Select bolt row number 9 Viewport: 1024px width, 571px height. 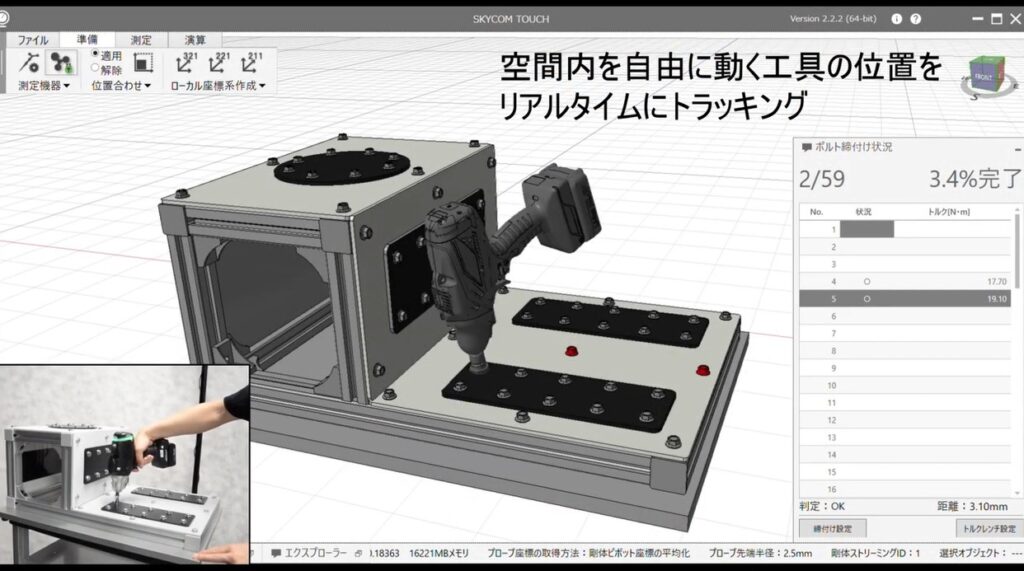pyautogui.click(x=905, y=368)
